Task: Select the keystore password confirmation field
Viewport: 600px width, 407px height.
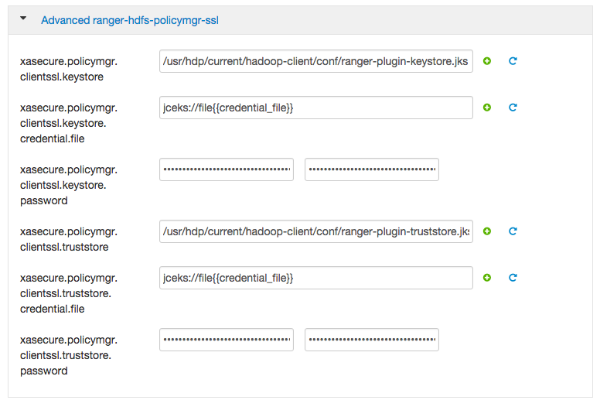Action: [x=372, y=170]
